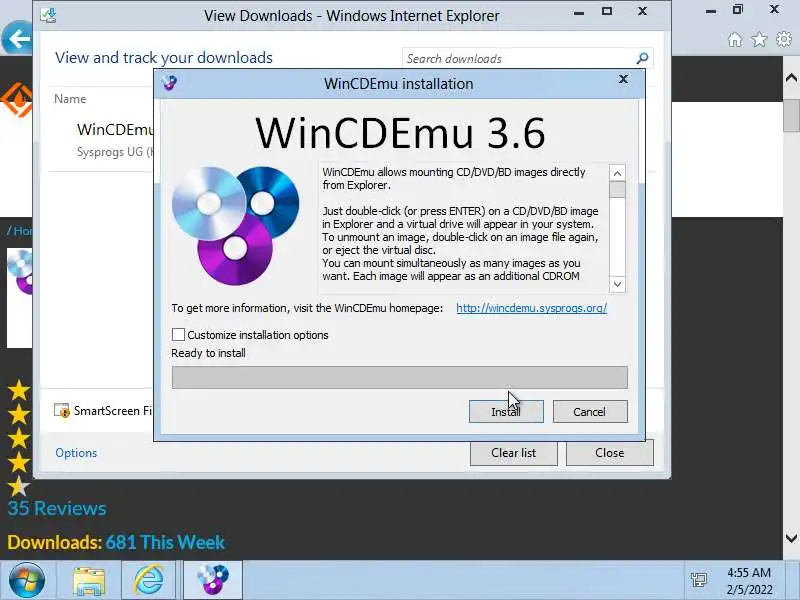Click the Install button in WinCDEmu installer
This screenshot has height=600, width=800.
point(506,412)
